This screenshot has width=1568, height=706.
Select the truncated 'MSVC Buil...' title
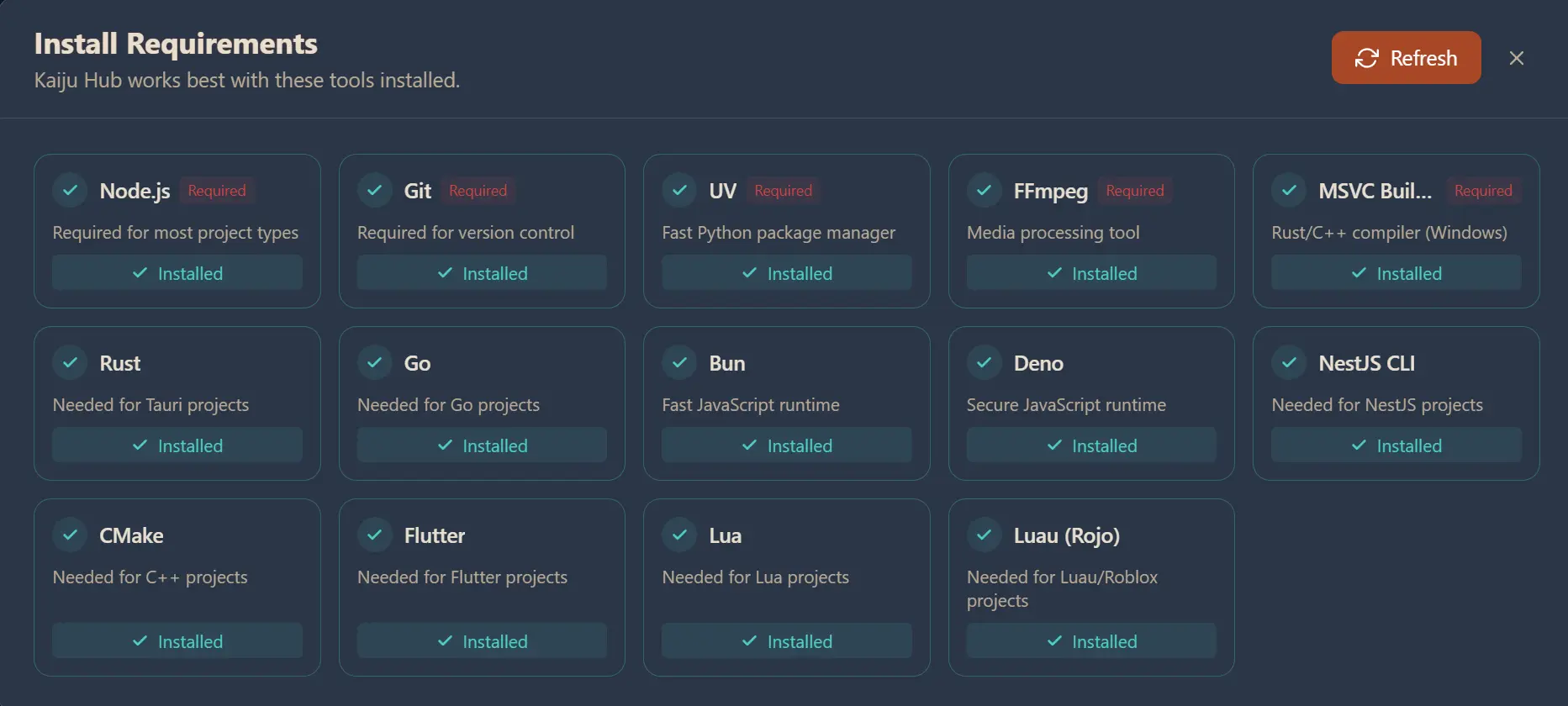click(1375, 191)
